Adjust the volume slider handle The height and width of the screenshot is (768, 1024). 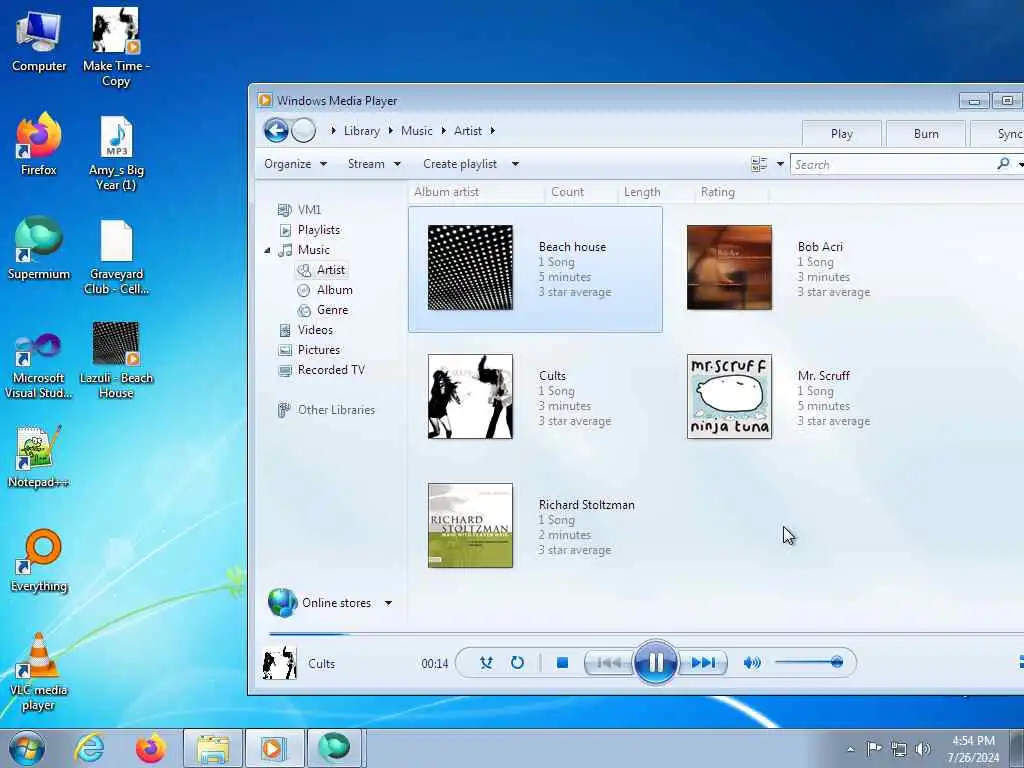tap(837, 662)
